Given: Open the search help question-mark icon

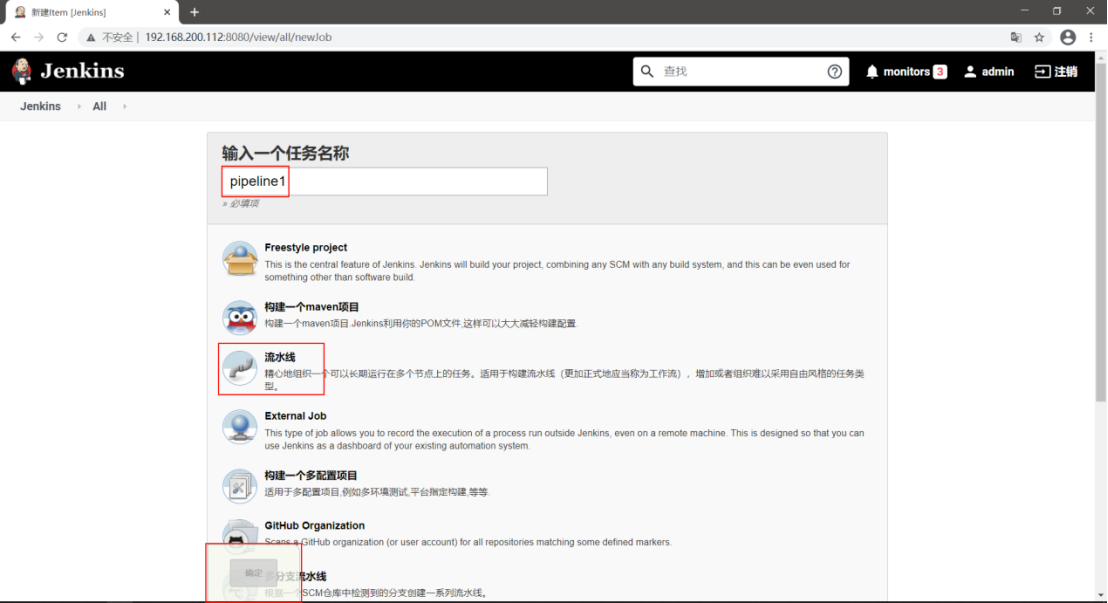Looking at the screenshot, I should [835, 71].
